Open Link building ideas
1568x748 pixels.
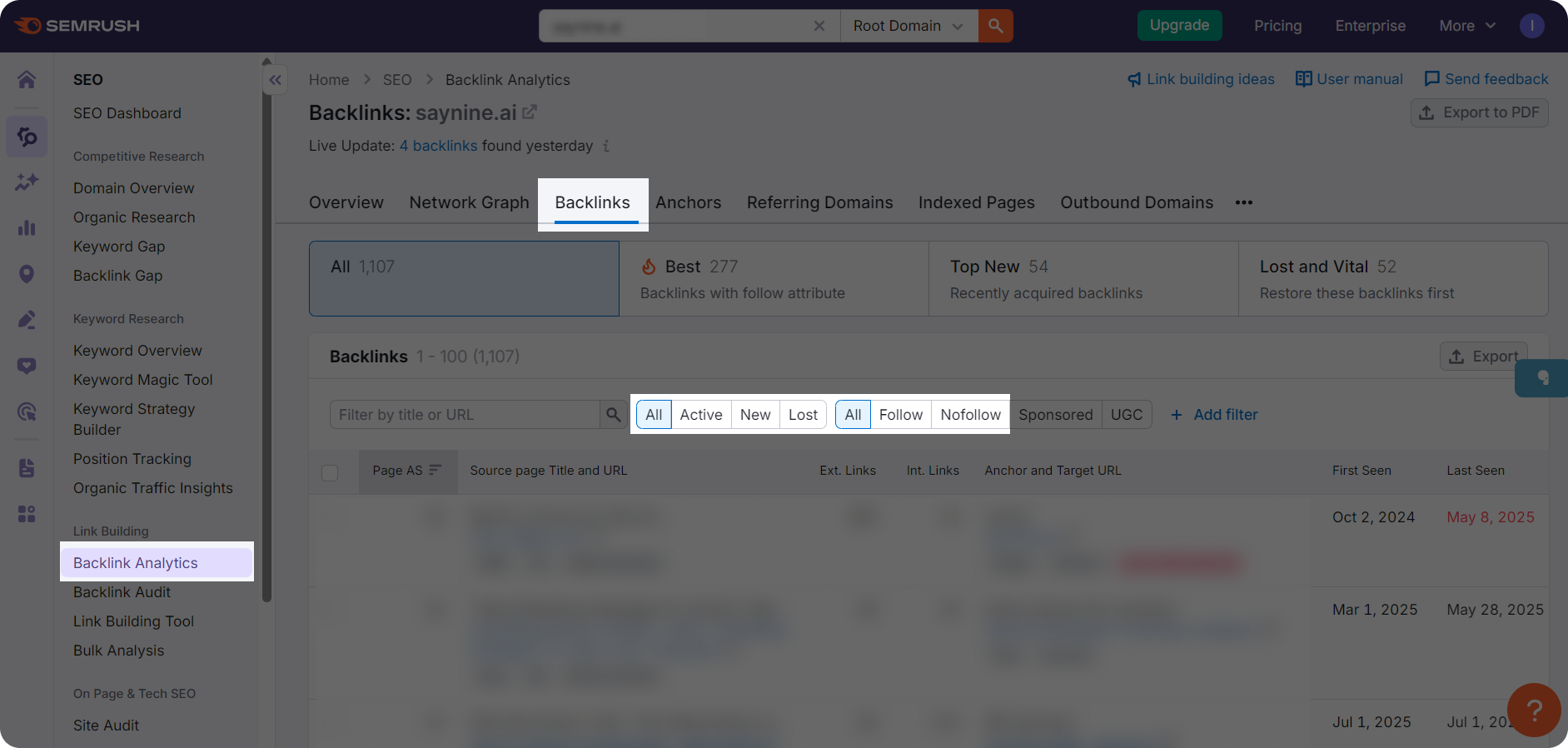click(x=1201, y=79)
